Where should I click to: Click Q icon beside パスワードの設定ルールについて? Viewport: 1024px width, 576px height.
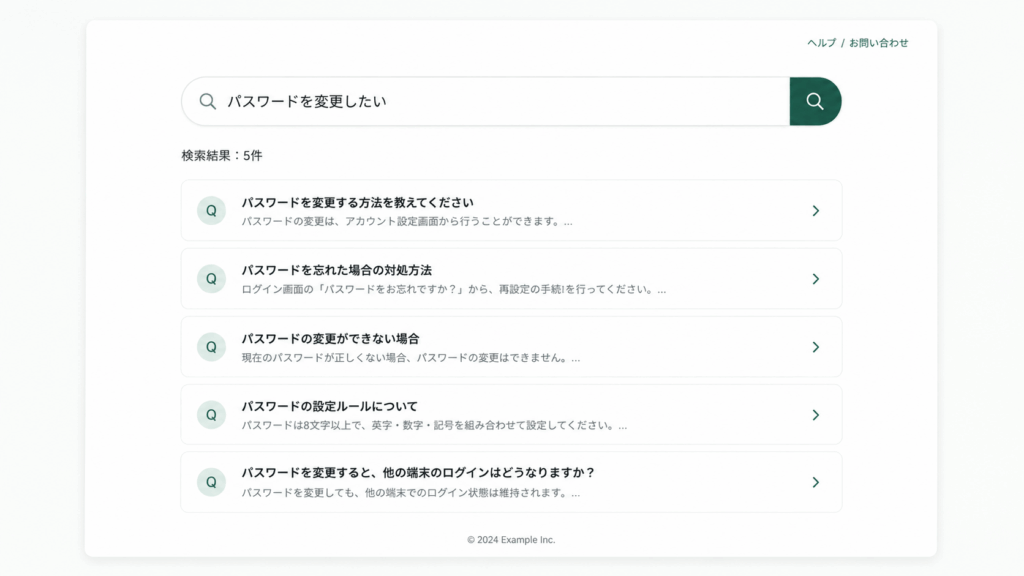[x=212, y=415]
